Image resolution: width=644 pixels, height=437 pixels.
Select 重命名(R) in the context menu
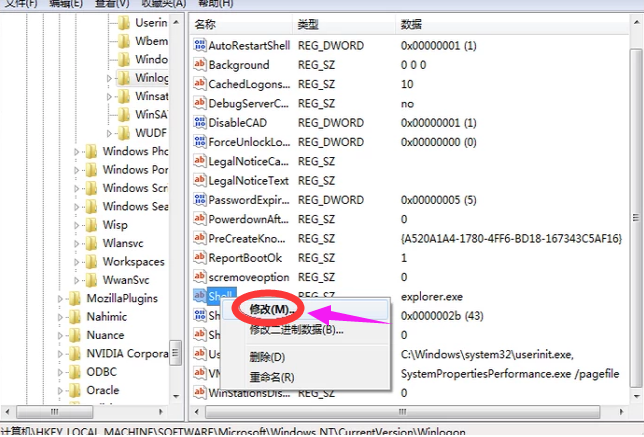tap(271, 377)
